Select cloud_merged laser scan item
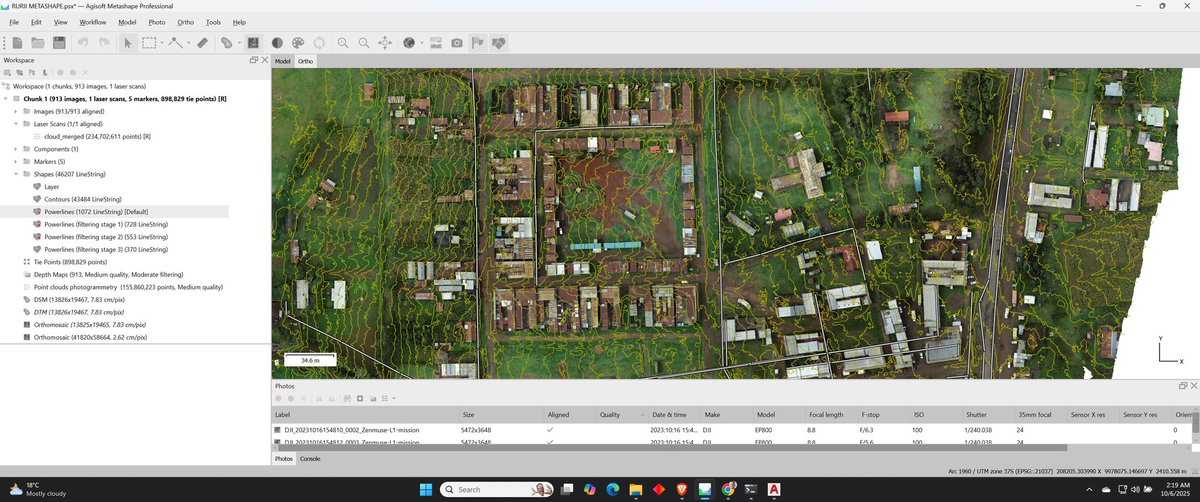This screenshot has height=502, width=1200. (x=97, y=136)
